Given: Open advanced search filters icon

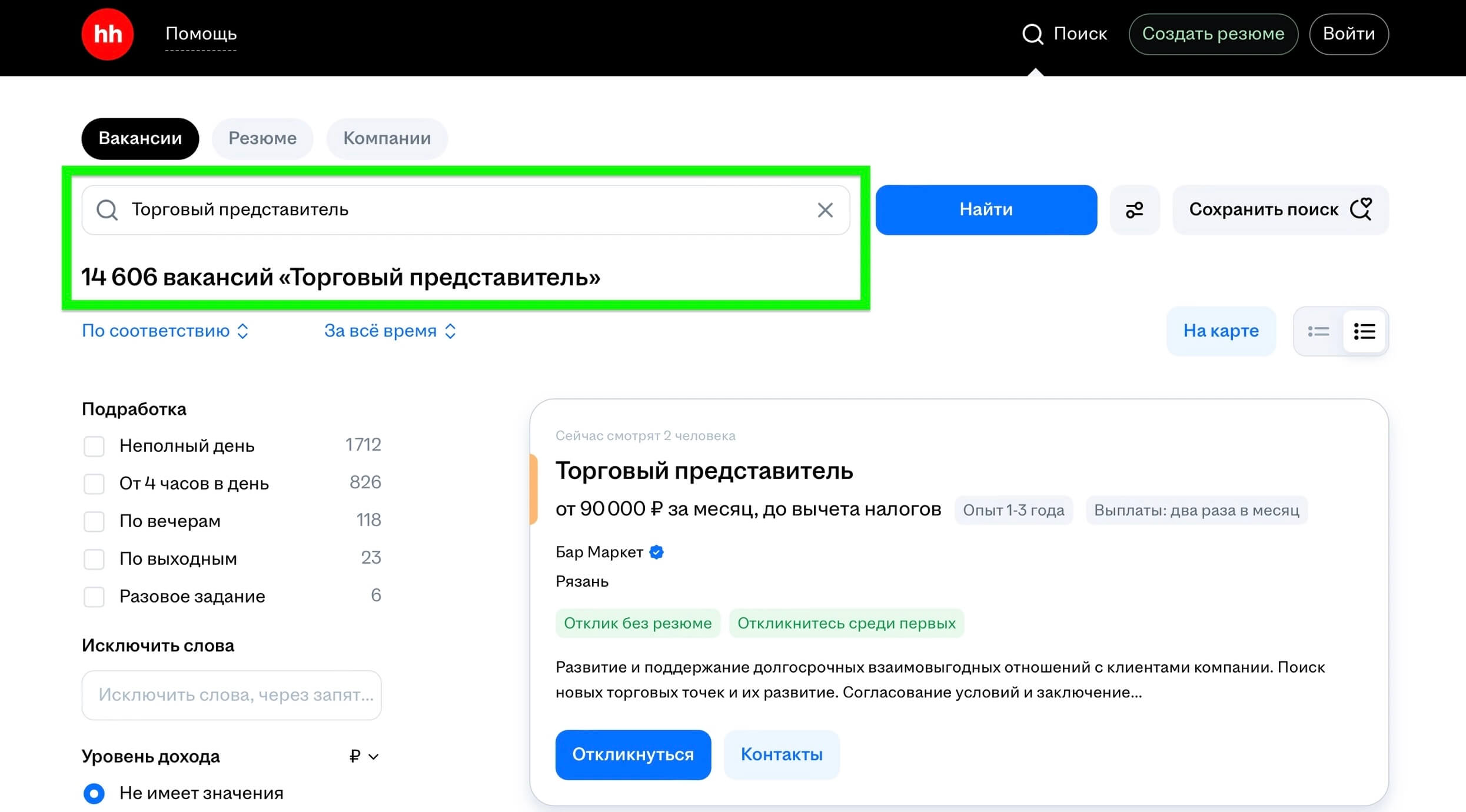Looking at the screenshot, I should [1134, 210].
